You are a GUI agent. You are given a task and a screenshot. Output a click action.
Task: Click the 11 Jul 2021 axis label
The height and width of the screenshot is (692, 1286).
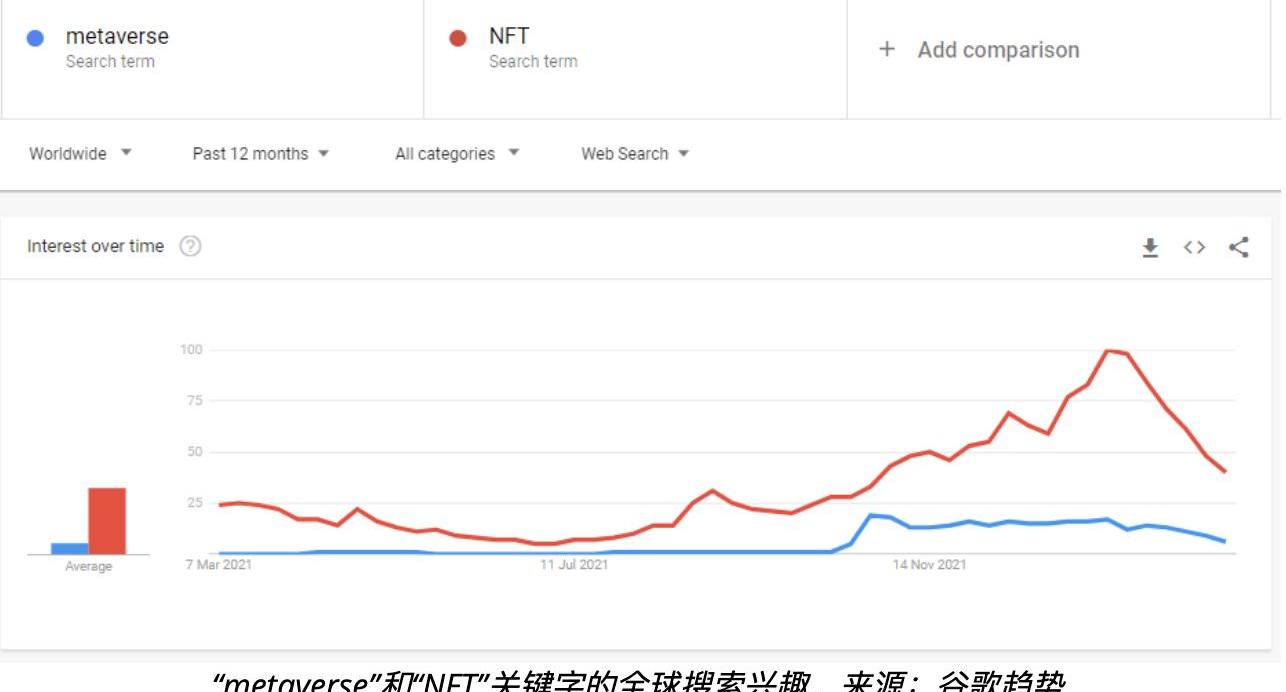coord(574,566)
